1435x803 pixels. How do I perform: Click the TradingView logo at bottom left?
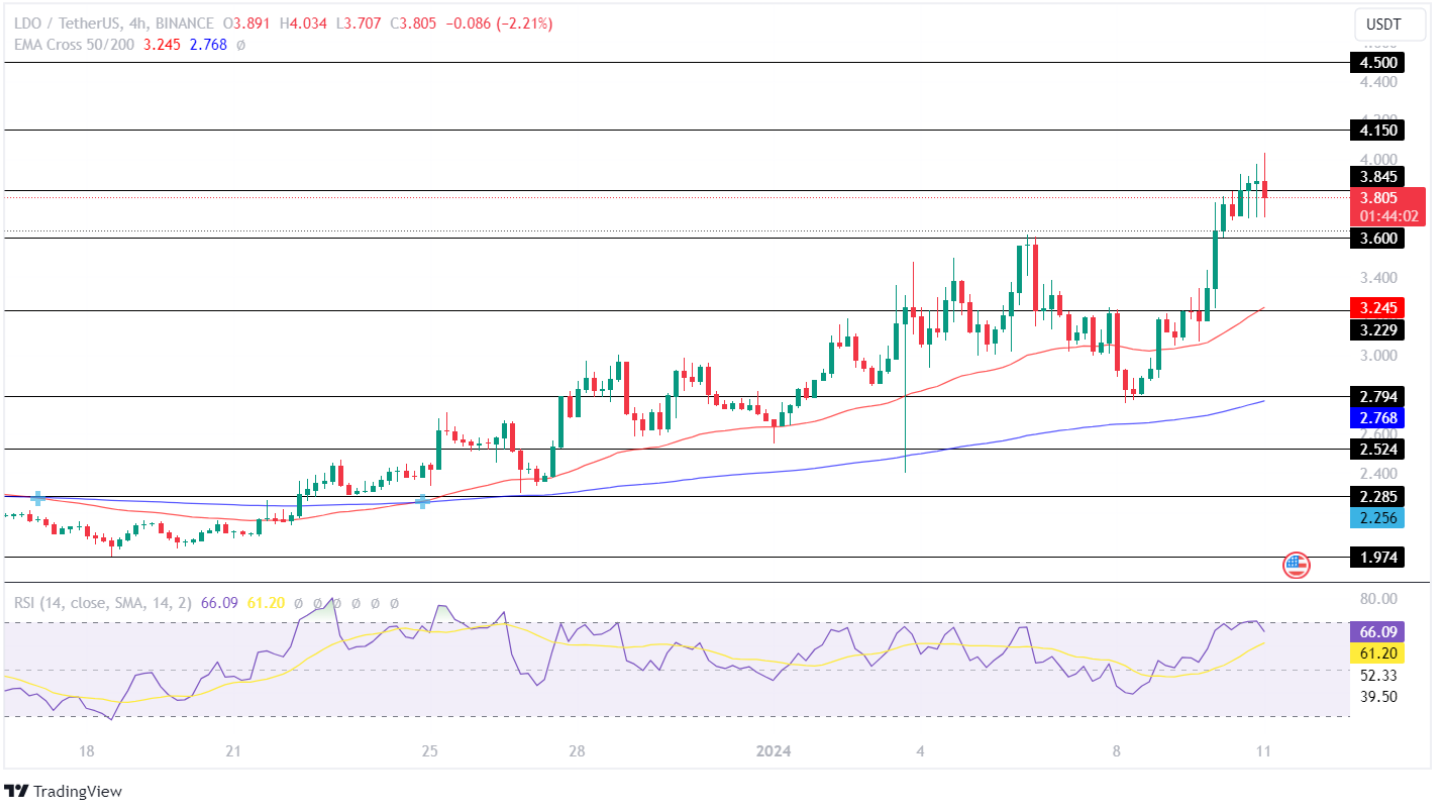(15, 790)
